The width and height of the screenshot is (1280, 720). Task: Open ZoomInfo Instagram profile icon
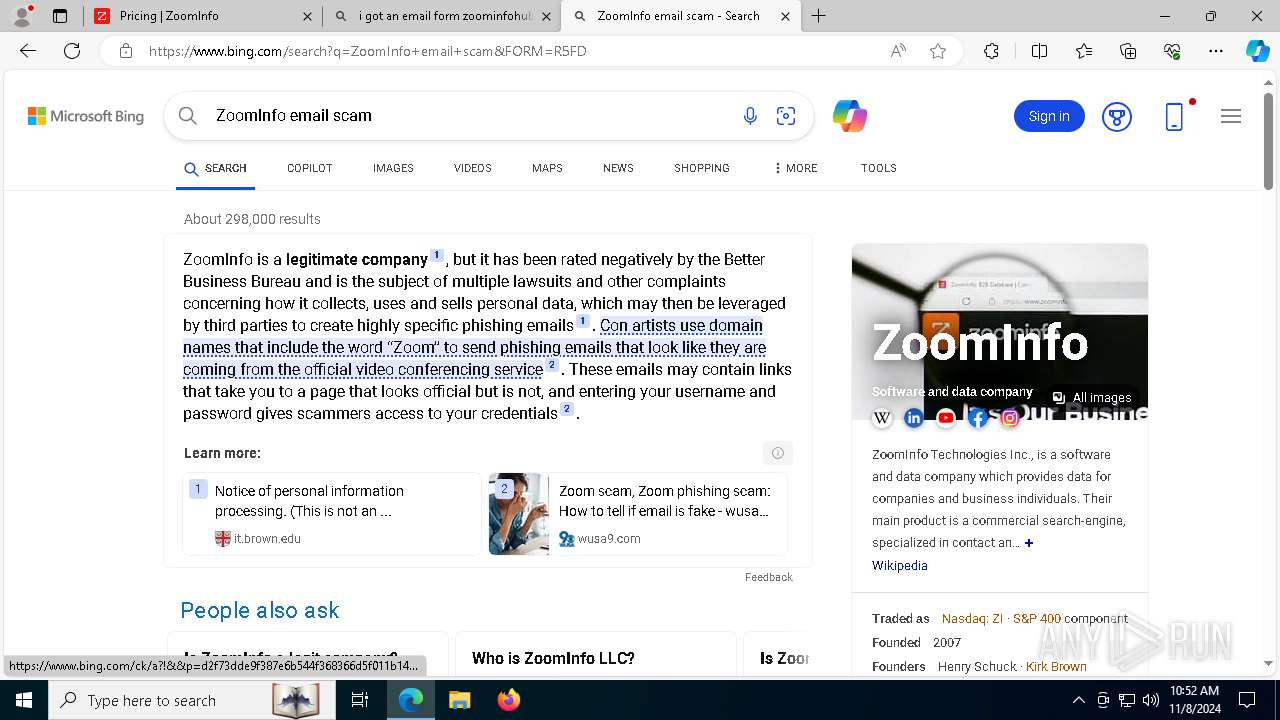coord(1010,418)
